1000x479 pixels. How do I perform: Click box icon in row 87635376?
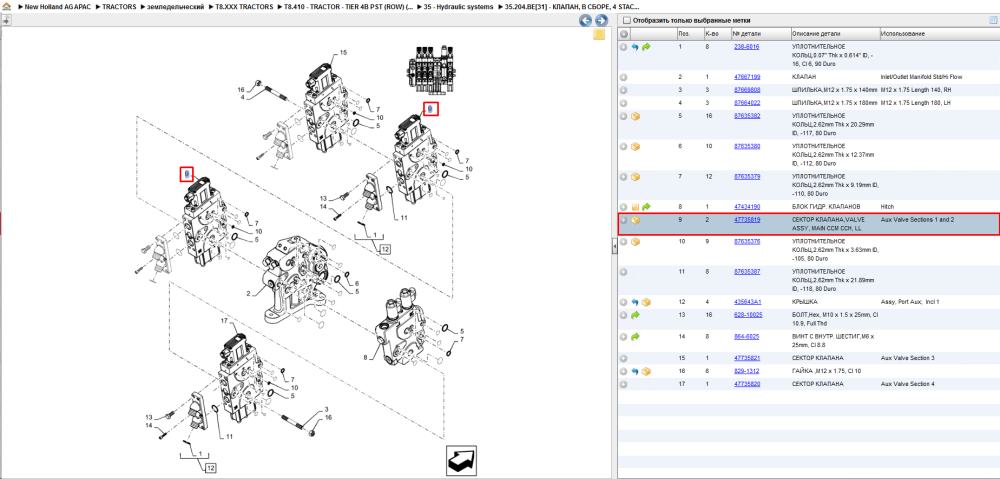point(635,242)
